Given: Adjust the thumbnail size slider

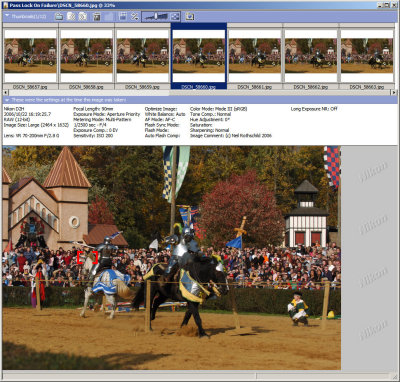Looking at the screenshot, I should pos(156,16).
